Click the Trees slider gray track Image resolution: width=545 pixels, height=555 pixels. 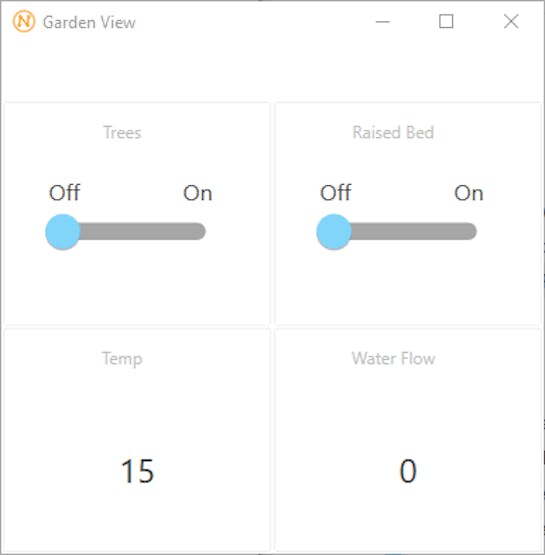142,231
